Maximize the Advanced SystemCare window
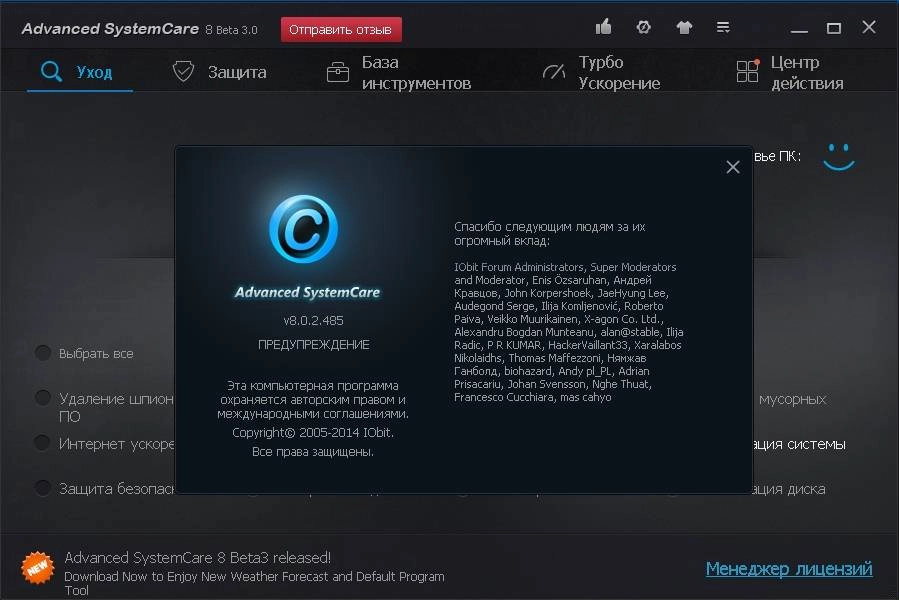Image resolution: width=899 pixels, height=600 pixels. pos(834,28)
